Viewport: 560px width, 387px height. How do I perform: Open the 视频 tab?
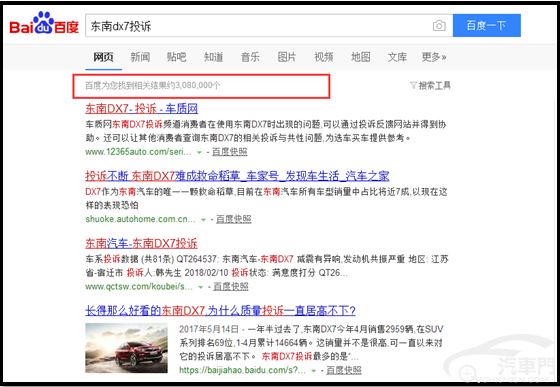click(x=324, y=57)
